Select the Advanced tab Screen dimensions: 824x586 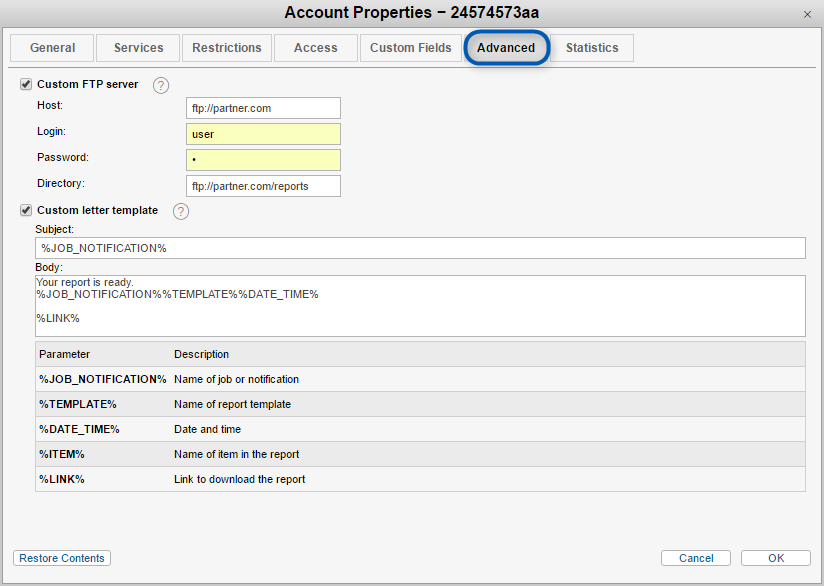point(506,48)
